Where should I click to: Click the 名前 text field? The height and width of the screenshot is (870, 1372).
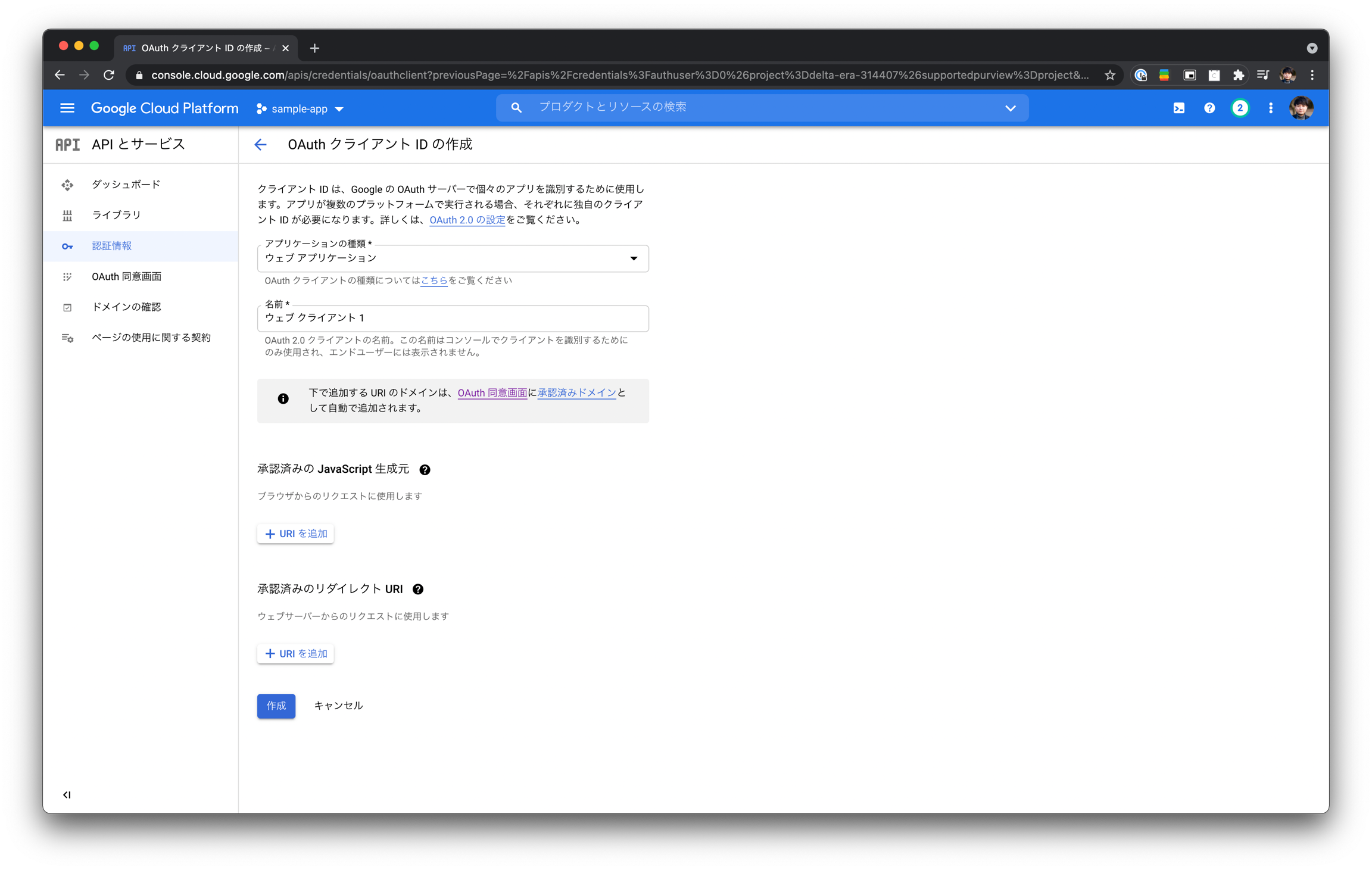pyautogui.click(x=453, y=319)
